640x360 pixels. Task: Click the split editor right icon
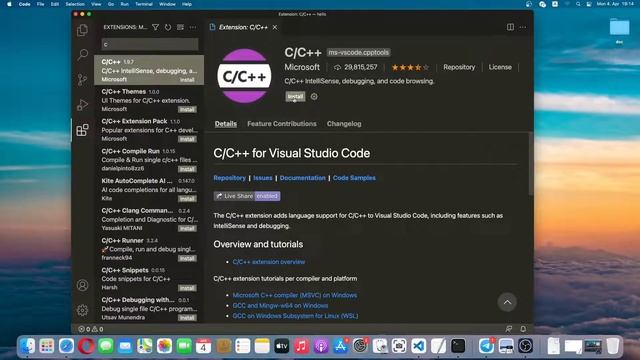coord(510,27)
